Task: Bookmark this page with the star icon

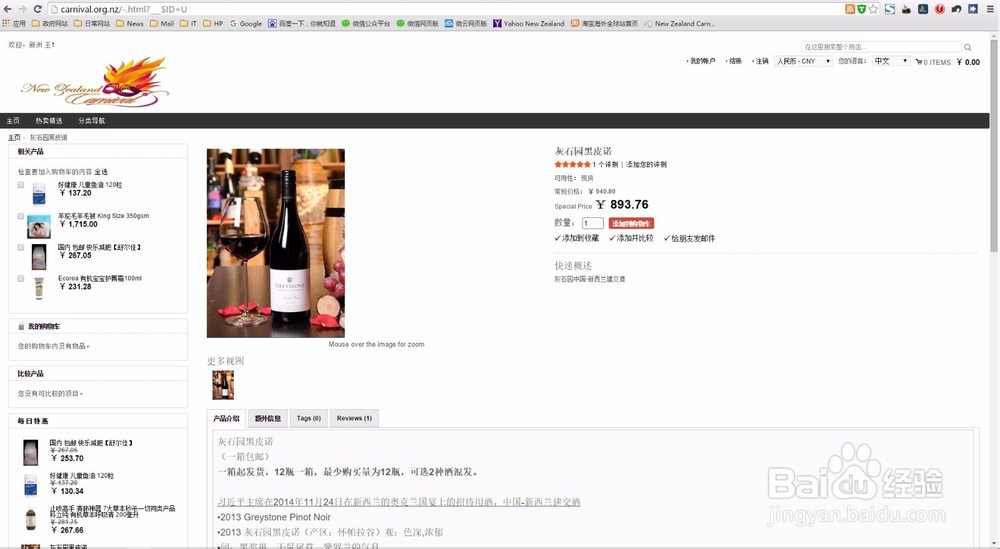Action: 873,9
